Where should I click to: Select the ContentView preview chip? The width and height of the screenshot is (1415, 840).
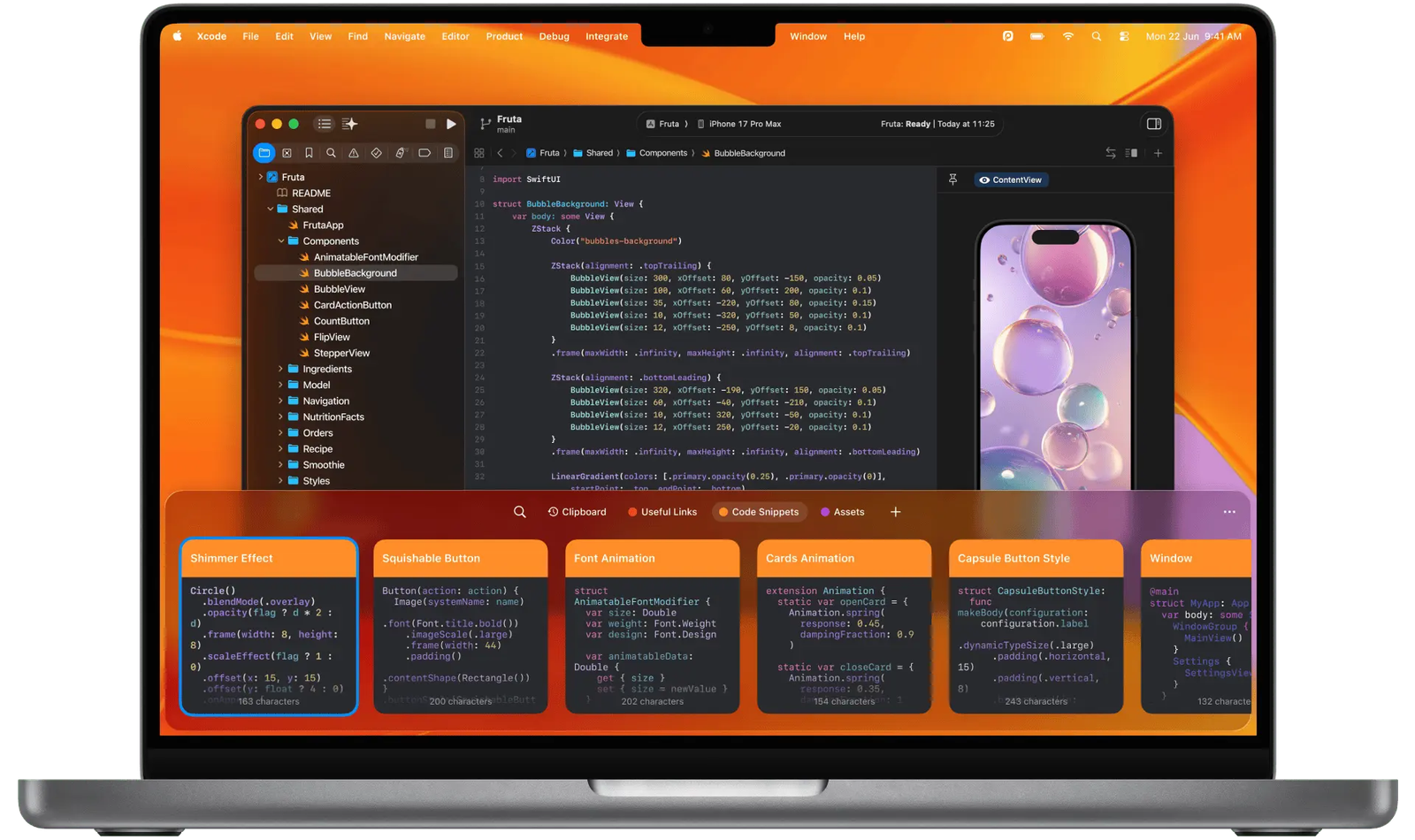tap(1010, 179)
